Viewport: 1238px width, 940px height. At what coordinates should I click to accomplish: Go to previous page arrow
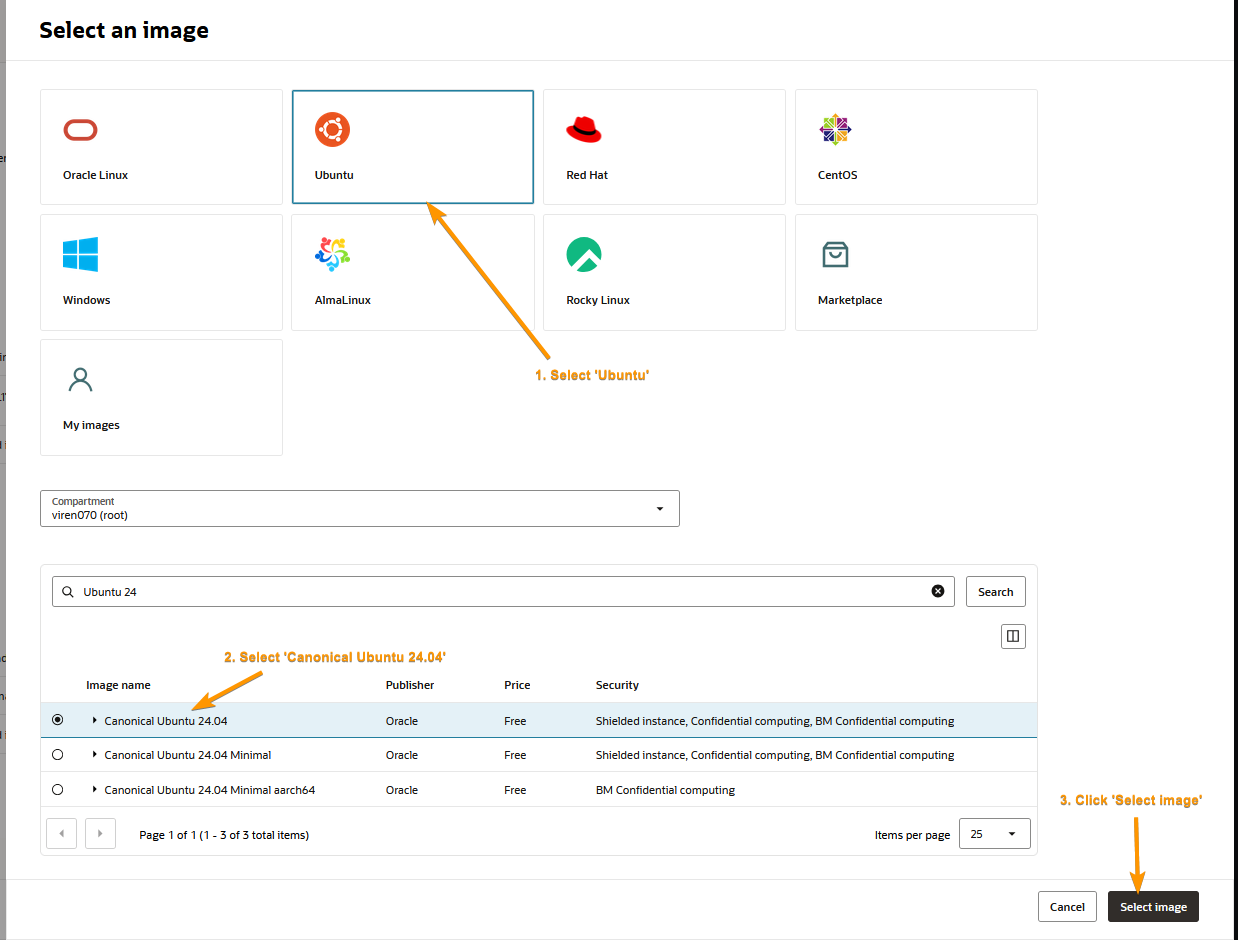(x=62, y=833)
